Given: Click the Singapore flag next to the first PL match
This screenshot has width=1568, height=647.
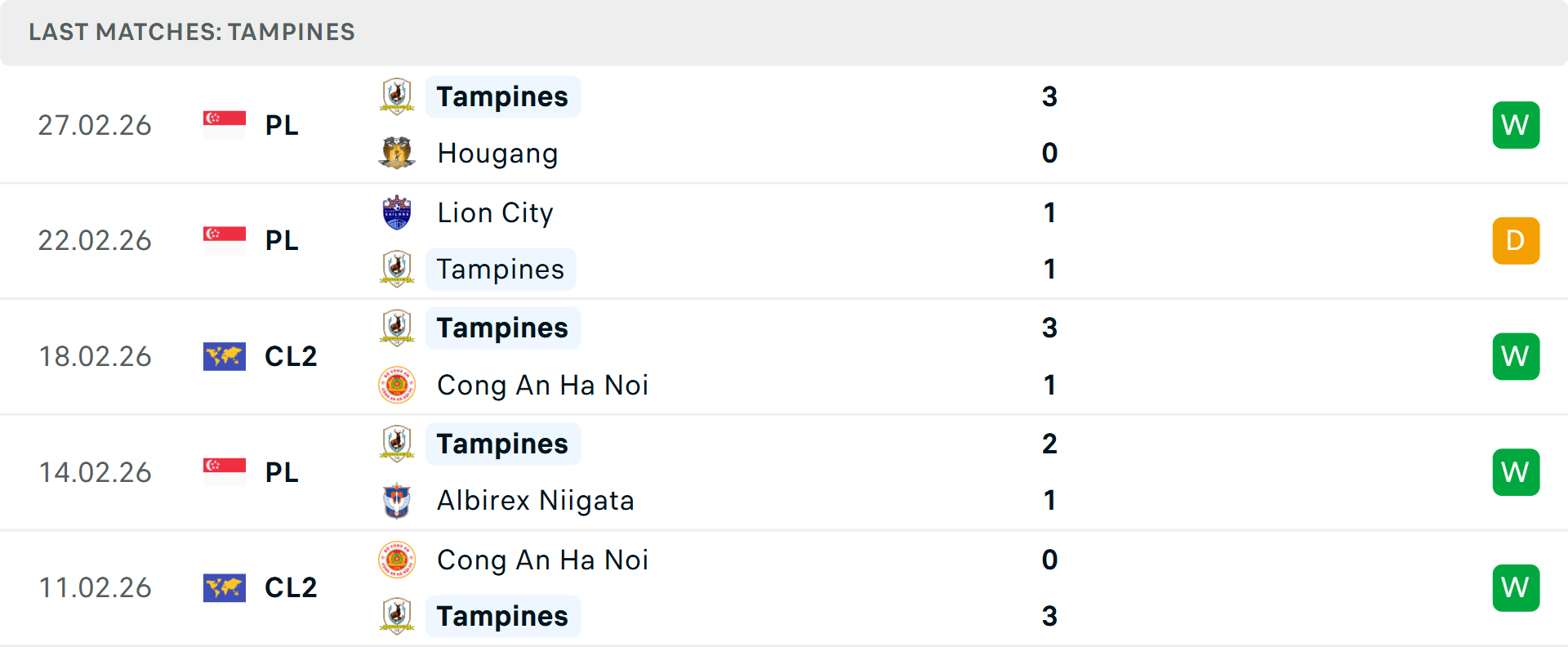Looking at the screenshot, I should 225,124.
